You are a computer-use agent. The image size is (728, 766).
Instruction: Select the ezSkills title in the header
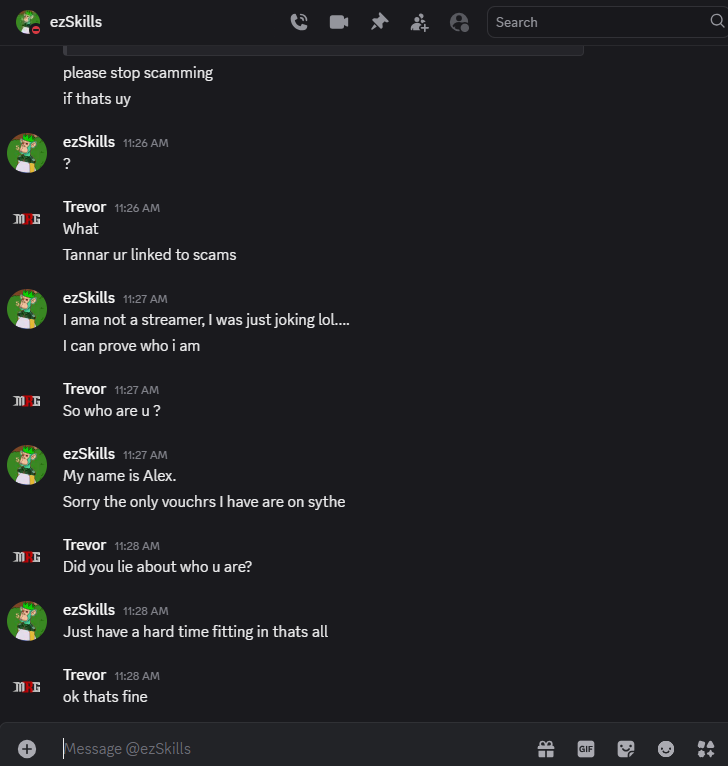click(x=76, y=22)
